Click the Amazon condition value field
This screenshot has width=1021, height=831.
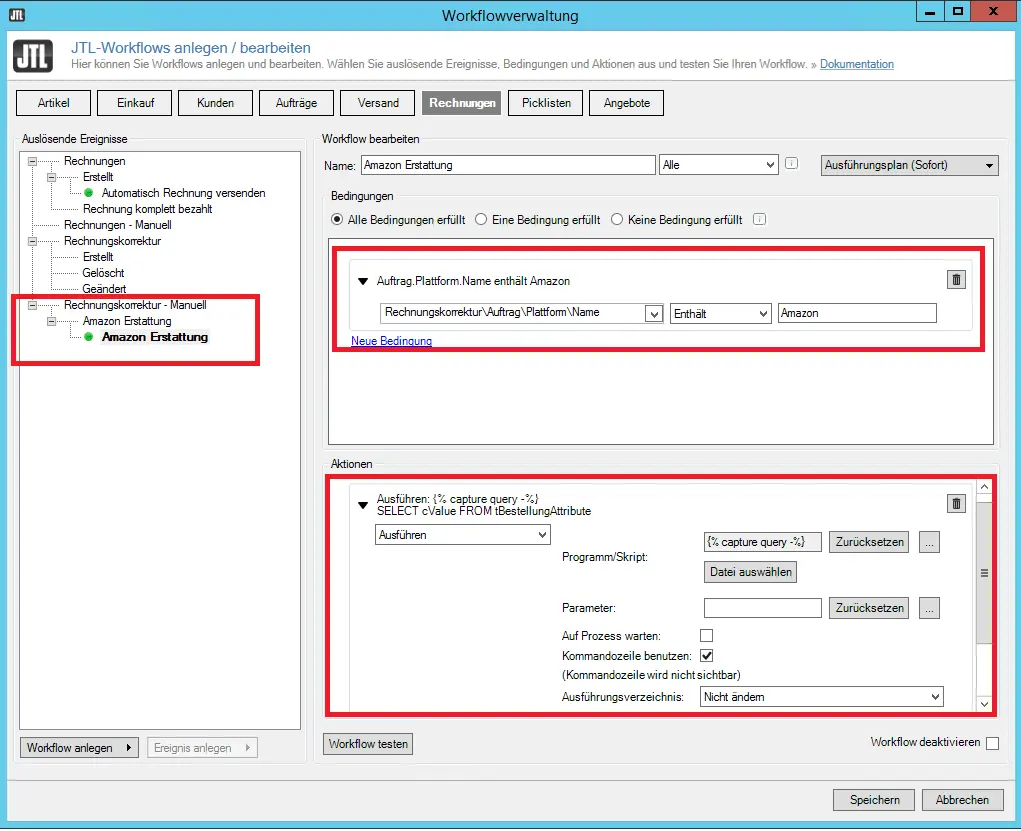(x=857, y=313)
